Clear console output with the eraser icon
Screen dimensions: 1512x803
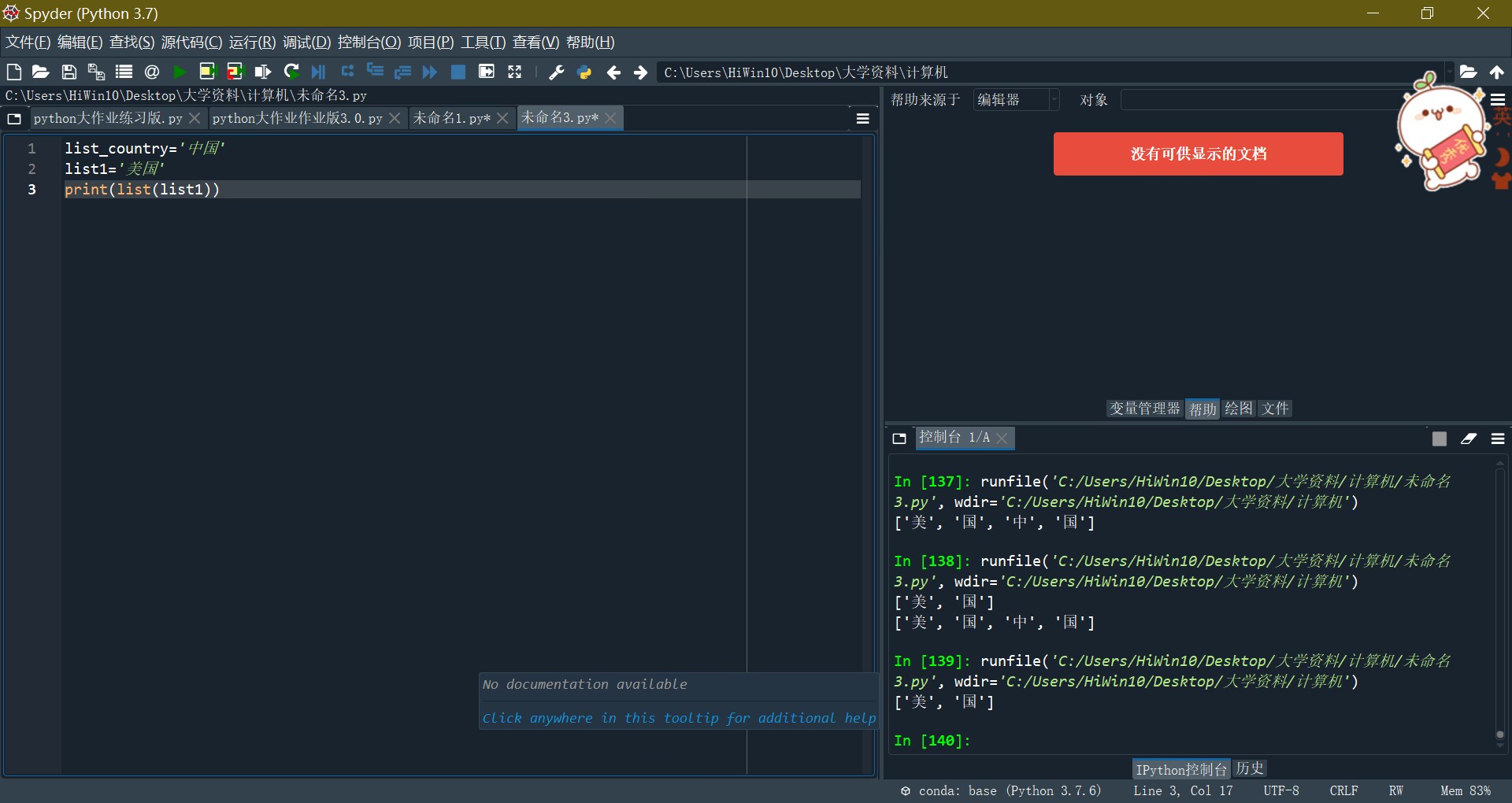(x=1468, y=439)
